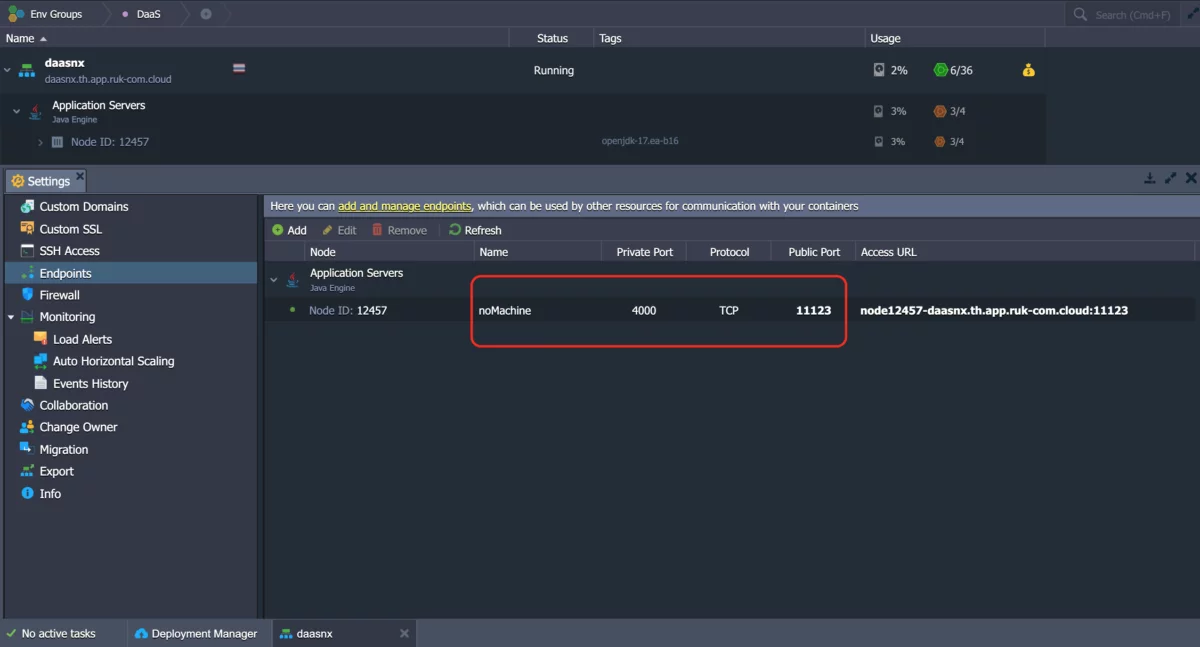
Task: Close the Settings tab
Action: 80,177
